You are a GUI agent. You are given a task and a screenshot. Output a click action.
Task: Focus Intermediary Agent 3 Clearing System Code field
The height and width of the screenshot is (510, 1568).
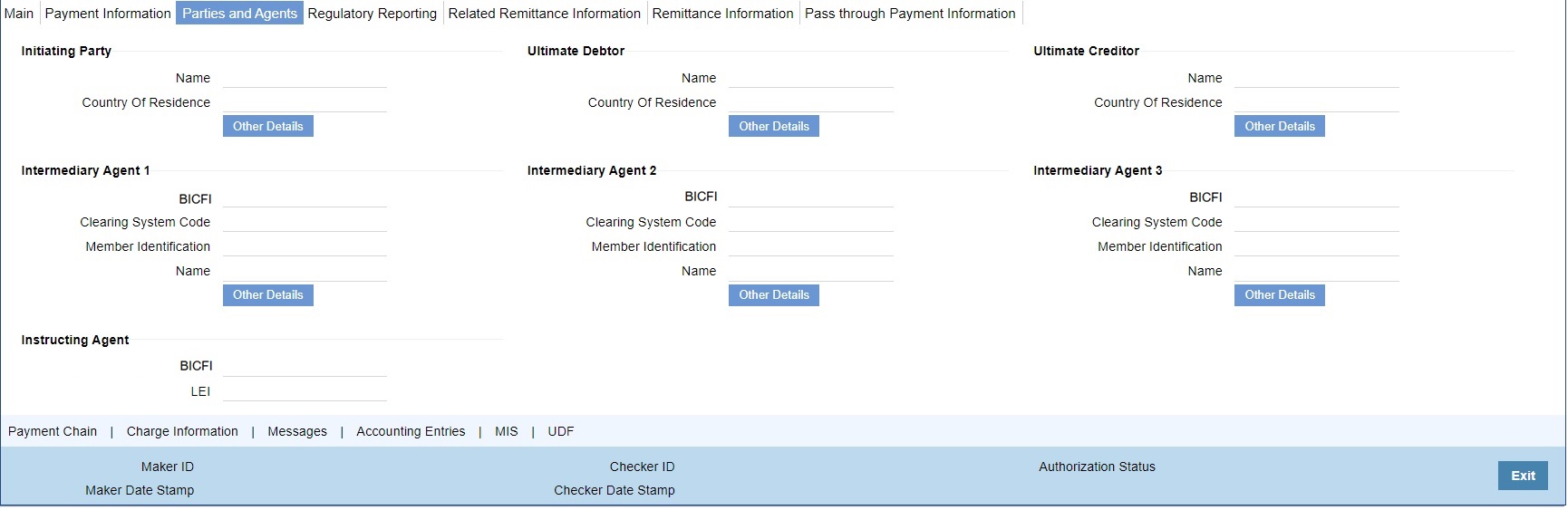pyautogui.click(x=1316, y=222)
